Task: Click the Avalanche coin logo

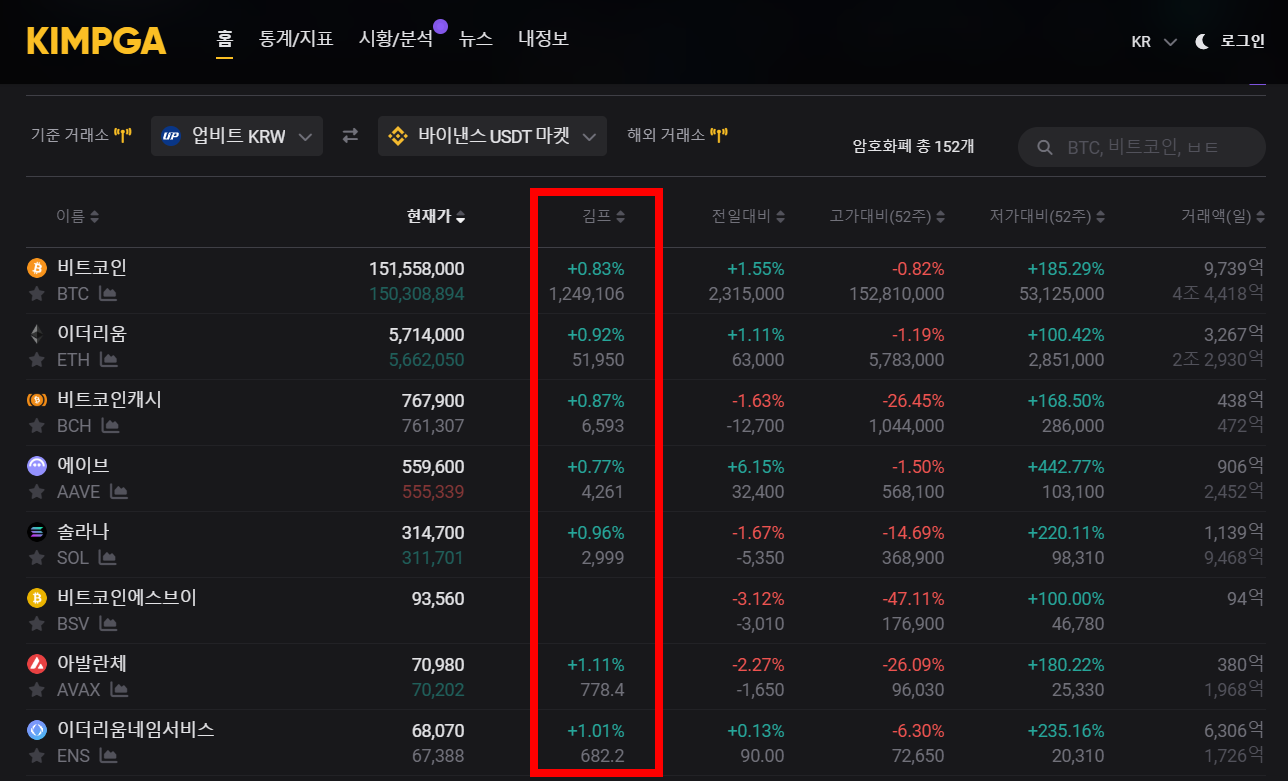Action: coord(37,664)
